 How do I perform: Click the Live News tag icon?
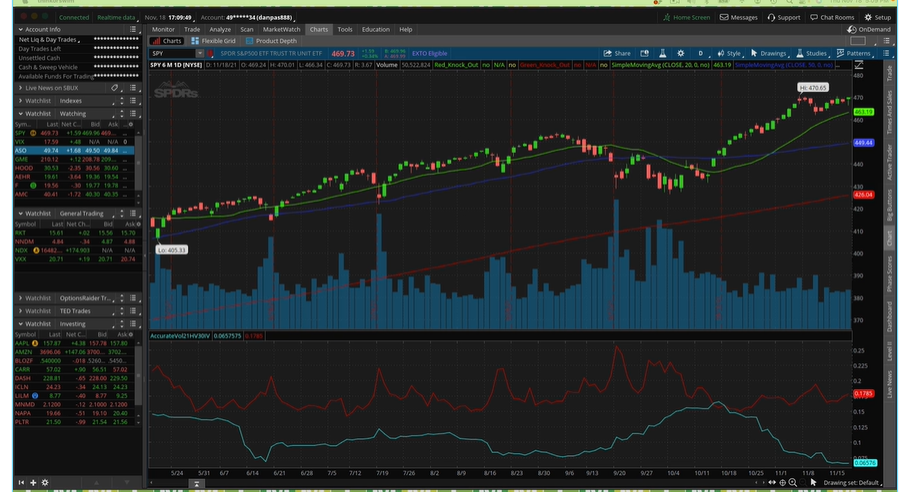pos(114,88)
